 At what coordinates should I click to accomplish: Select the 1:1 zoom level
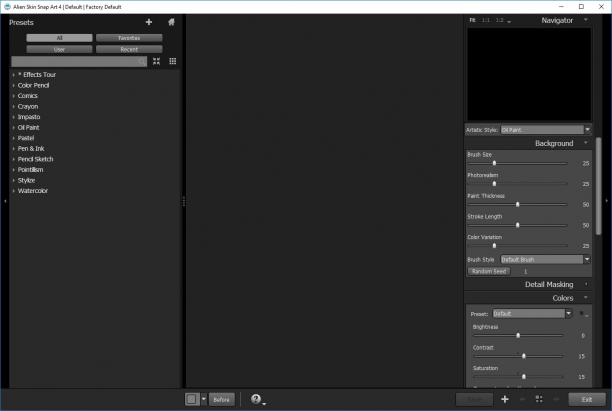pos(486,20)
